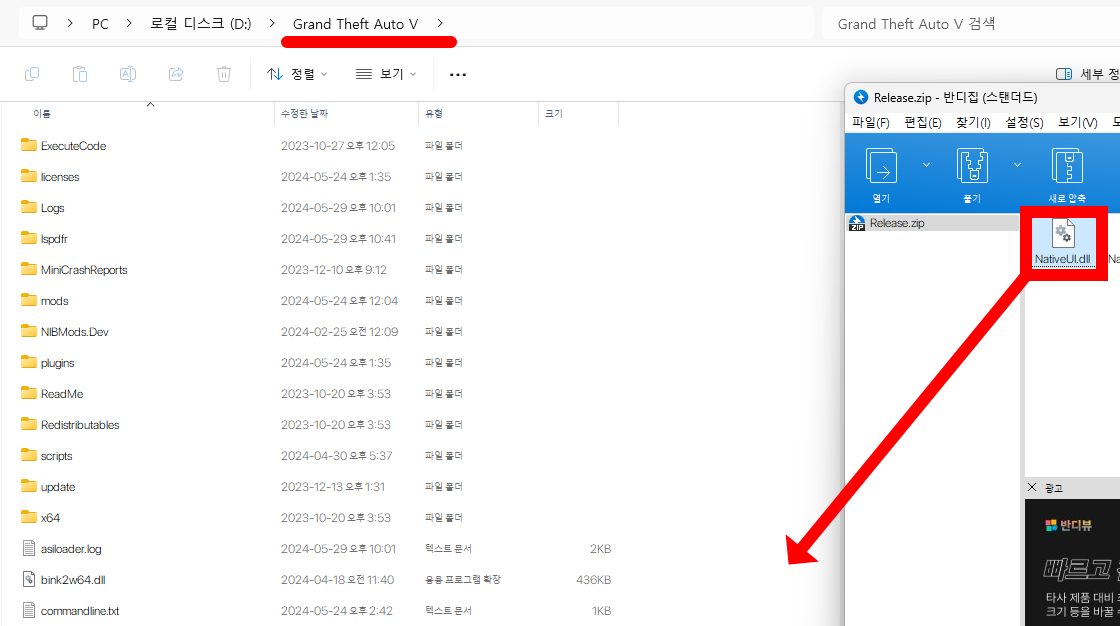Screen dimensions: 1120x626
Task: Click the Copy icon in Explorer toolbar
Action: pos(32,74)
